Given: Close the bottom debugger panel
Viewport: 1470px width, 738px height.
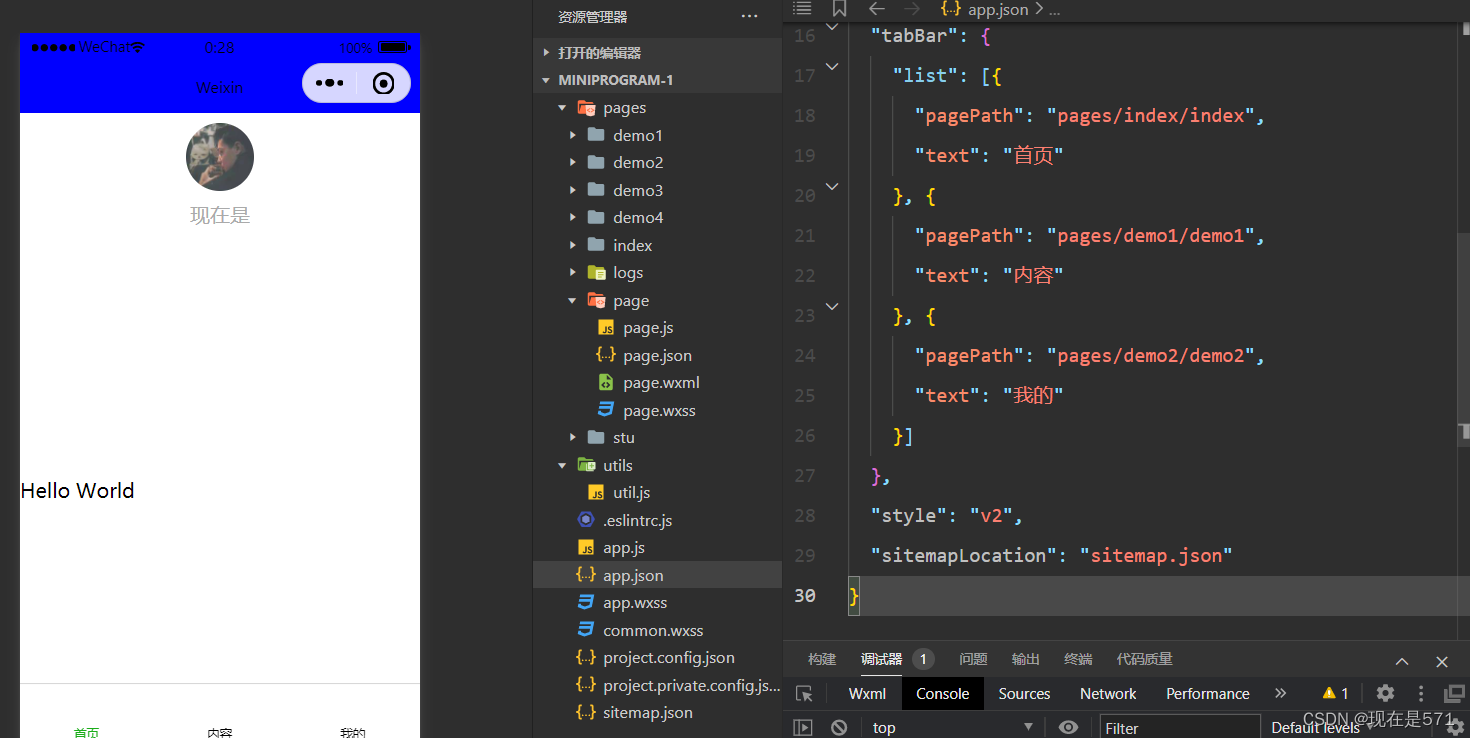Looking at the screenshot, I should (1442, 661).
